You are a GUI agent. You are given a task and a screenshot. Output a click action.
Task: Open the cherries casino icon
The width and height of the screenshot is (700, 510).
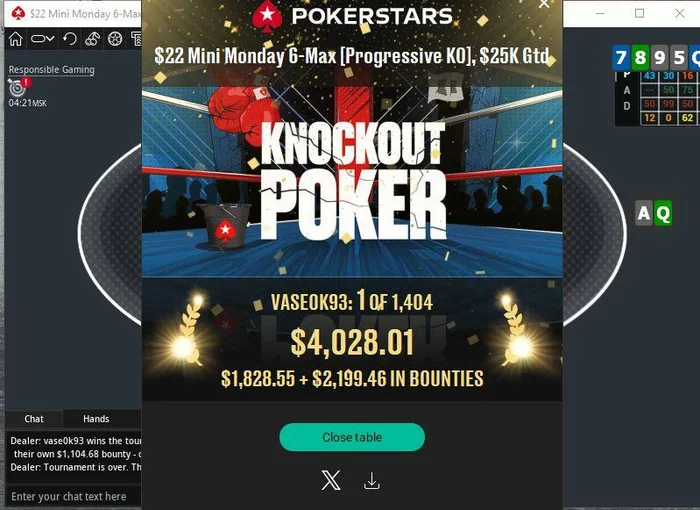92,39
